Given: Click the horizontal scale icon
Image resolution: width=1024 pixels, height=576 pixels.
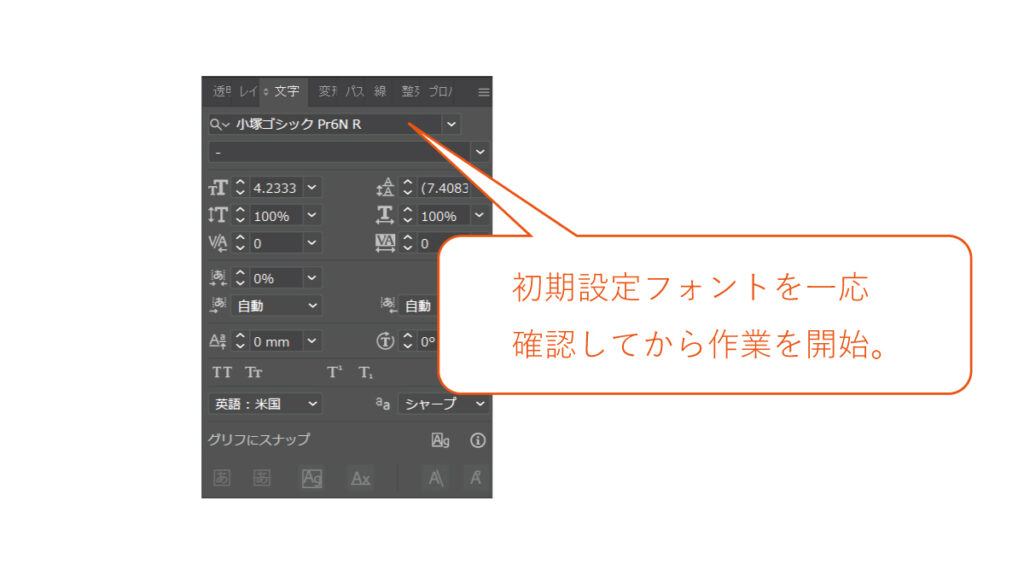Looking at the screenshot, I should click(385, 216).
